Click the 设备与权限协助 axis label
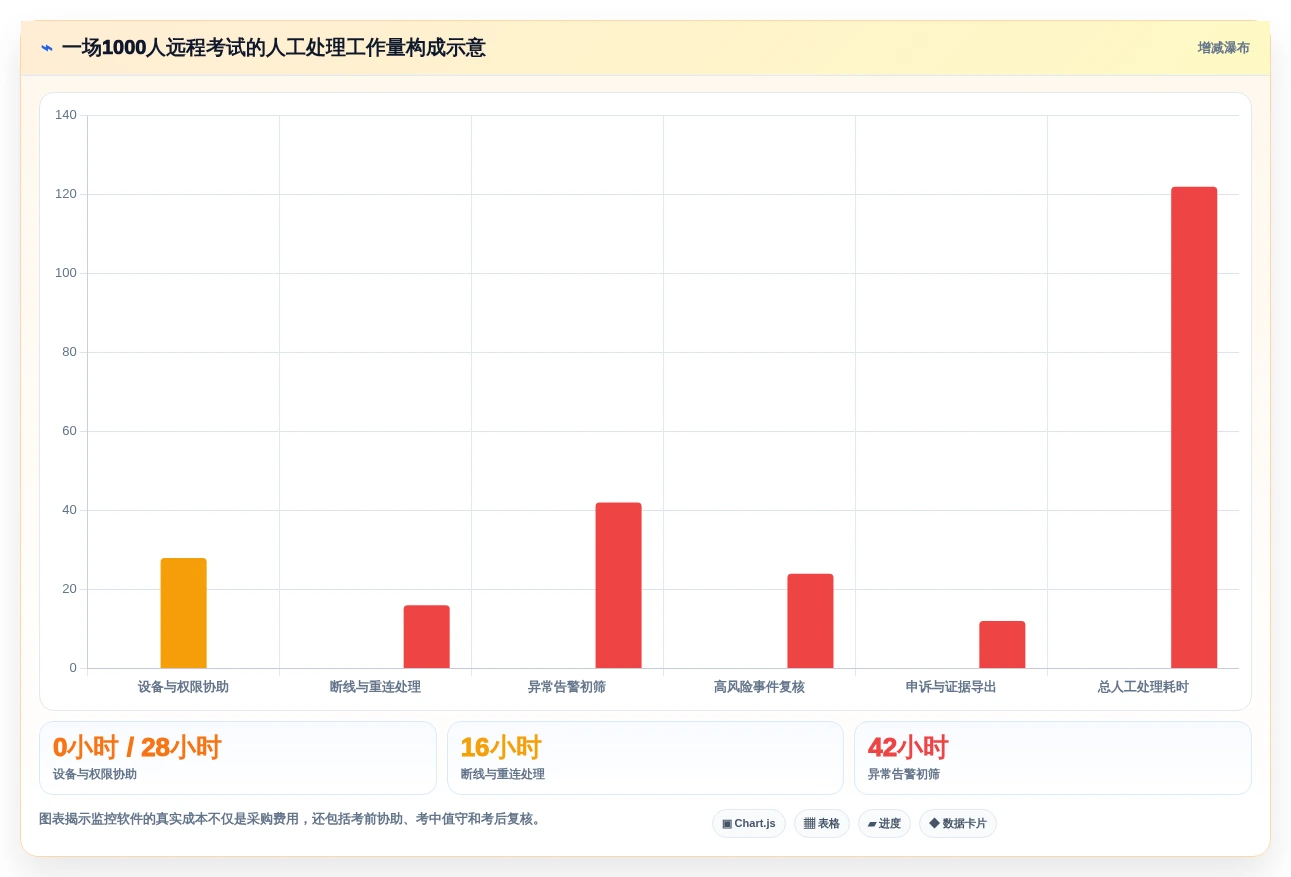1291x877 pixels. (183, 687)
